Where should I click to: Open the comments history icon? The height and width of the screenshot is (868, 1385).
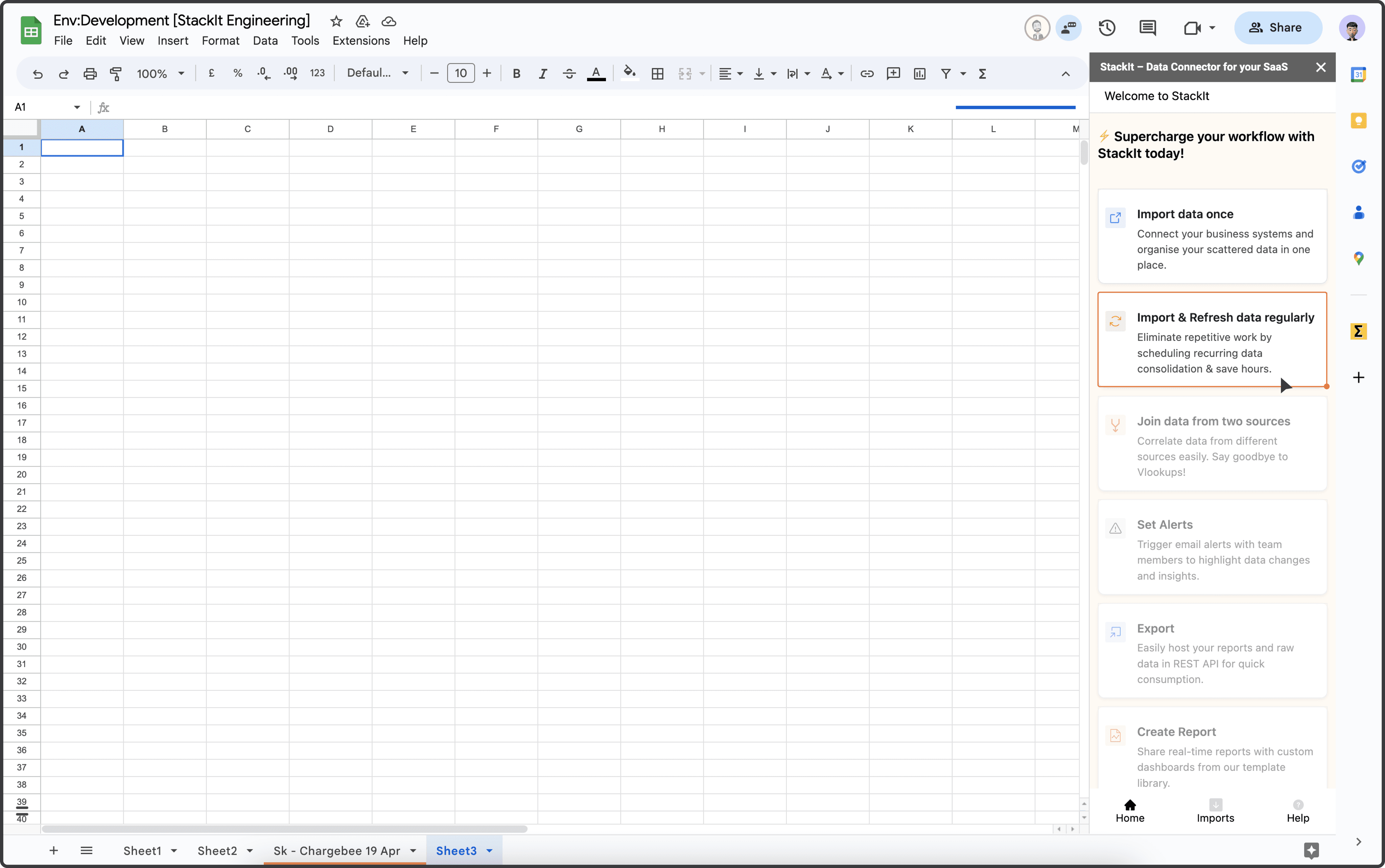pyautogui.click(x=1147, y=27)
